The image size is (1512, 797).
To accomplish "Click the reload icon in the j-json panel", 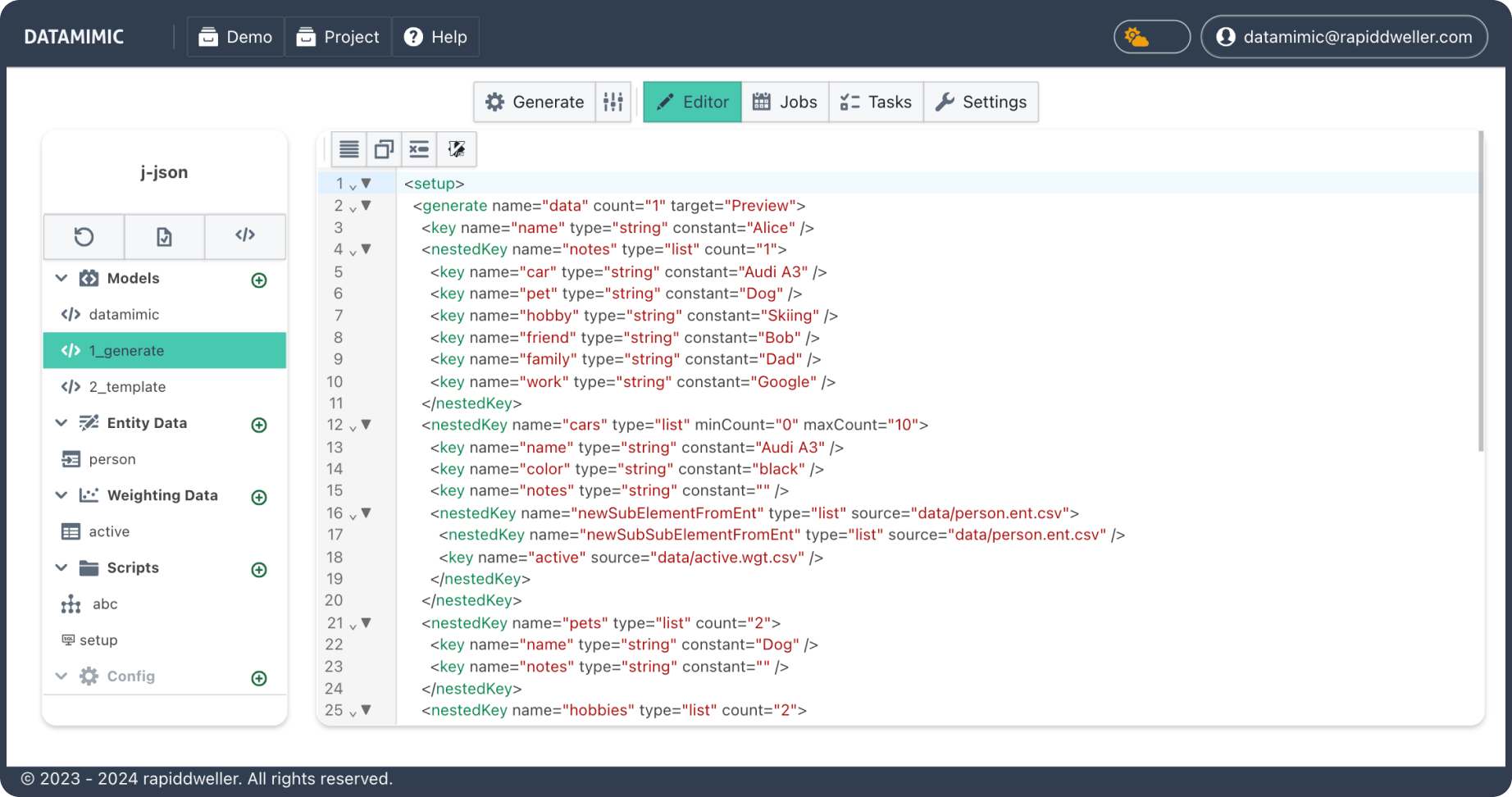I will [x=83, y=237].
